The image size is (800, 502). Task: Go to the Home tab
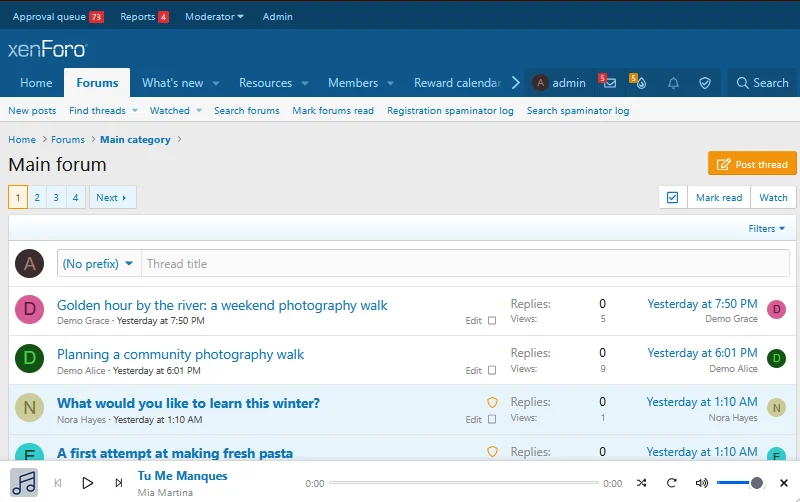pos(36,83)
